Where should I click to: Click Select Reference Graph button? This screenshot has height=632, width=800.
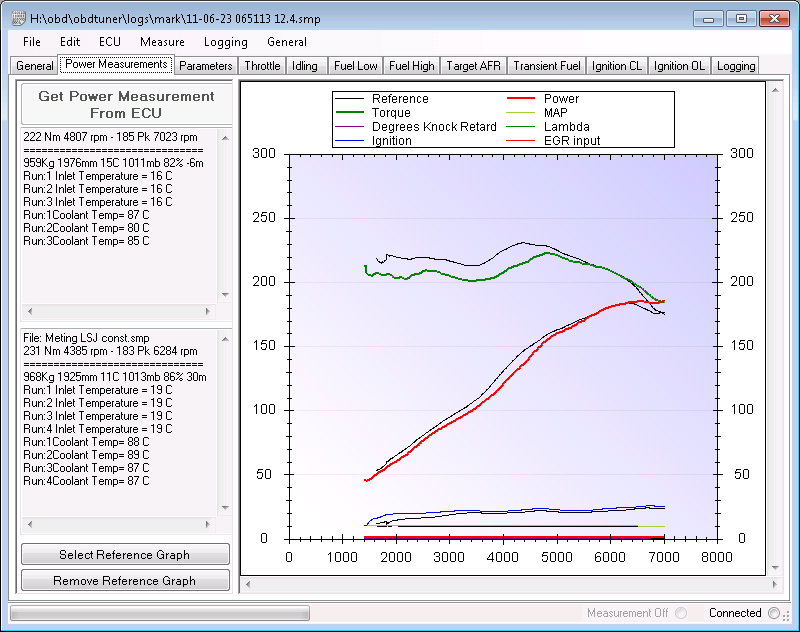coord(125,554)
